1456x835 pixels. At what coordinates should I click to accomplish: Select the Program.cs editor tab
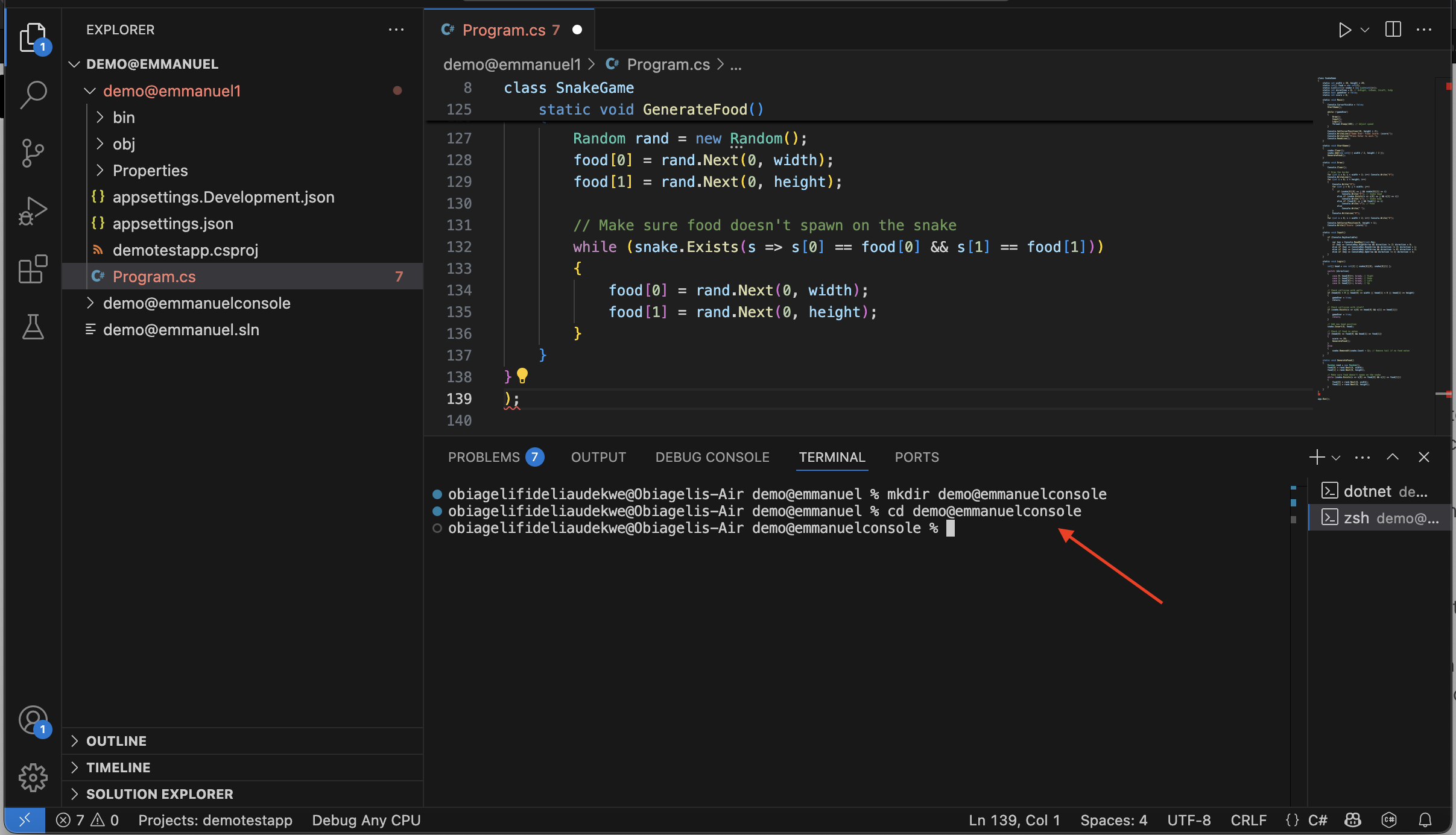point(510,30)
